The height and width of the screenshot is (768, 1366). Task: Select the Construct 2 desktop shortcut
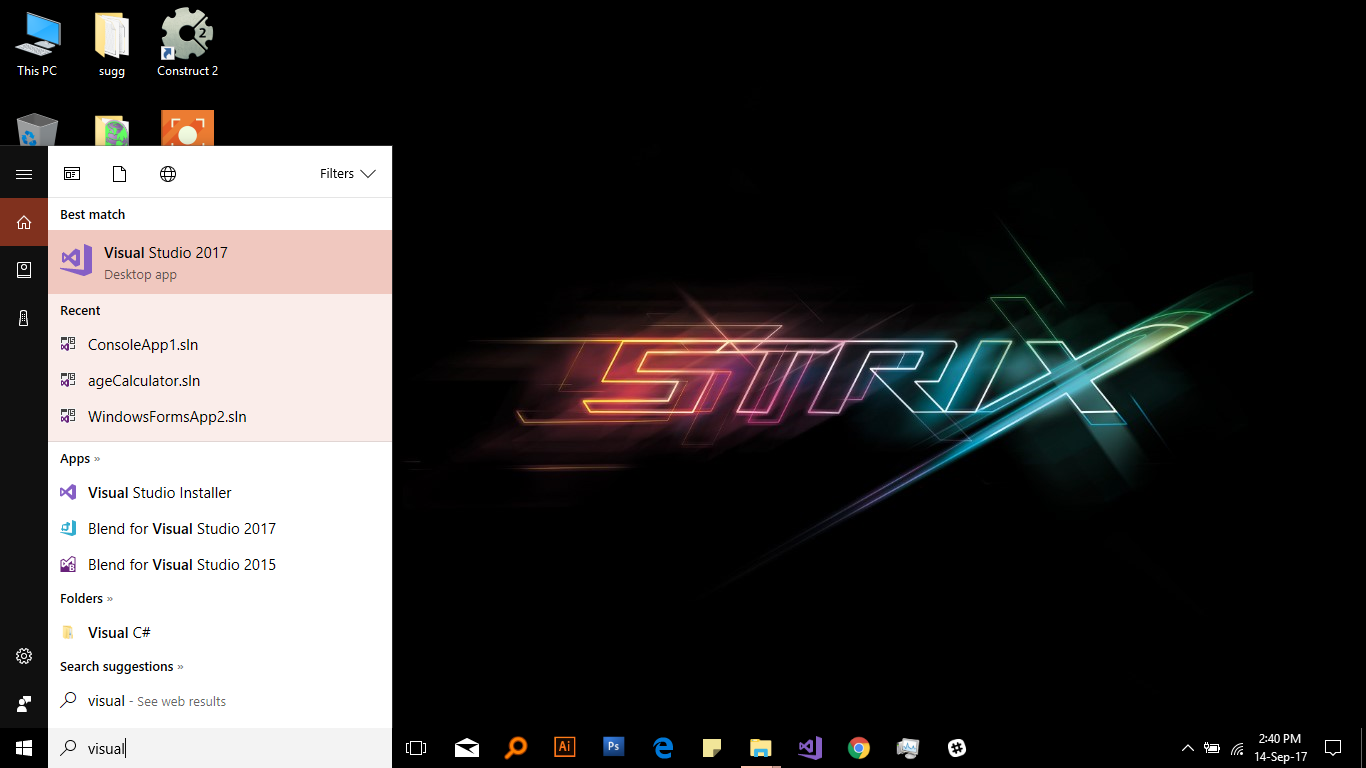click(187, 45)
